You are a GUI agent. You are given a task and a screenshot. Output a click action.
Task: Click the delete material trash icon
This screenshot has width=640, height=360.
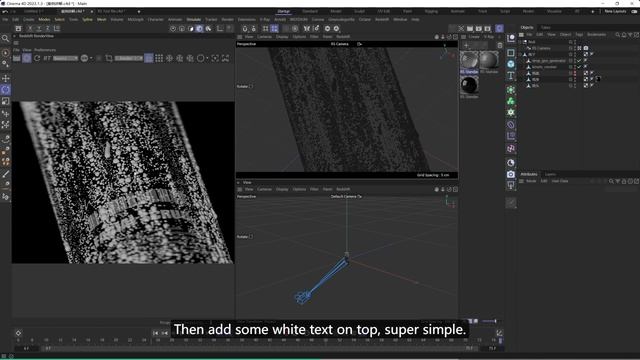pos(500,45)
